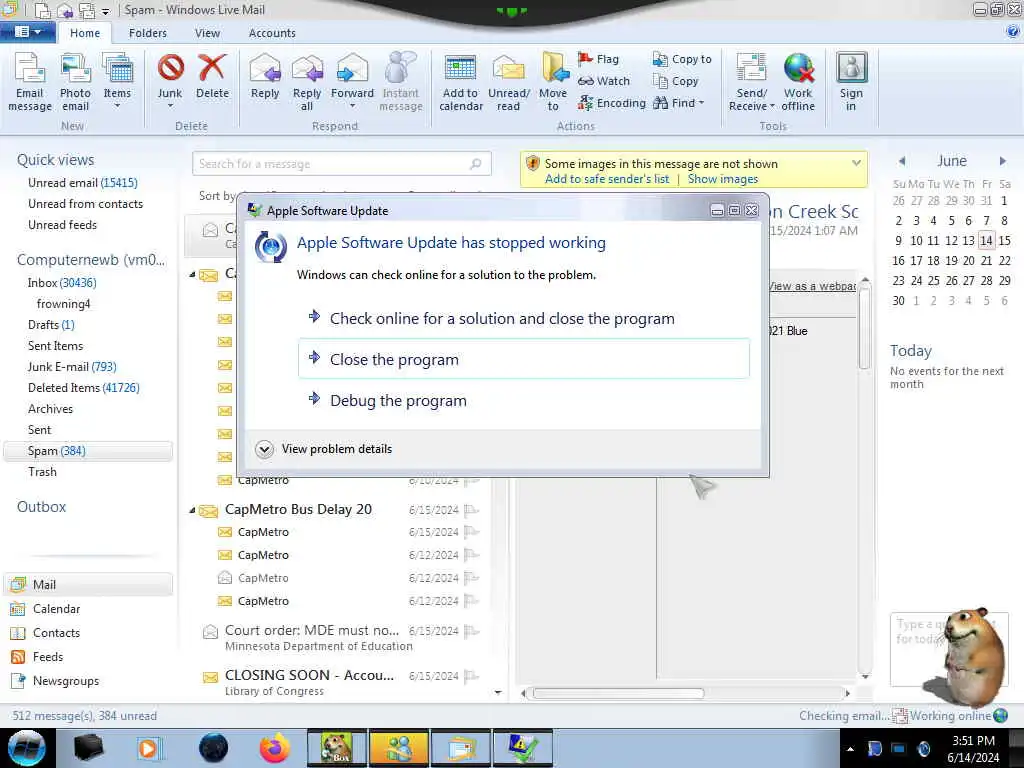Select June 14 in the calendar
This screenshot has width=1024, height=768.
coord(986,240)
